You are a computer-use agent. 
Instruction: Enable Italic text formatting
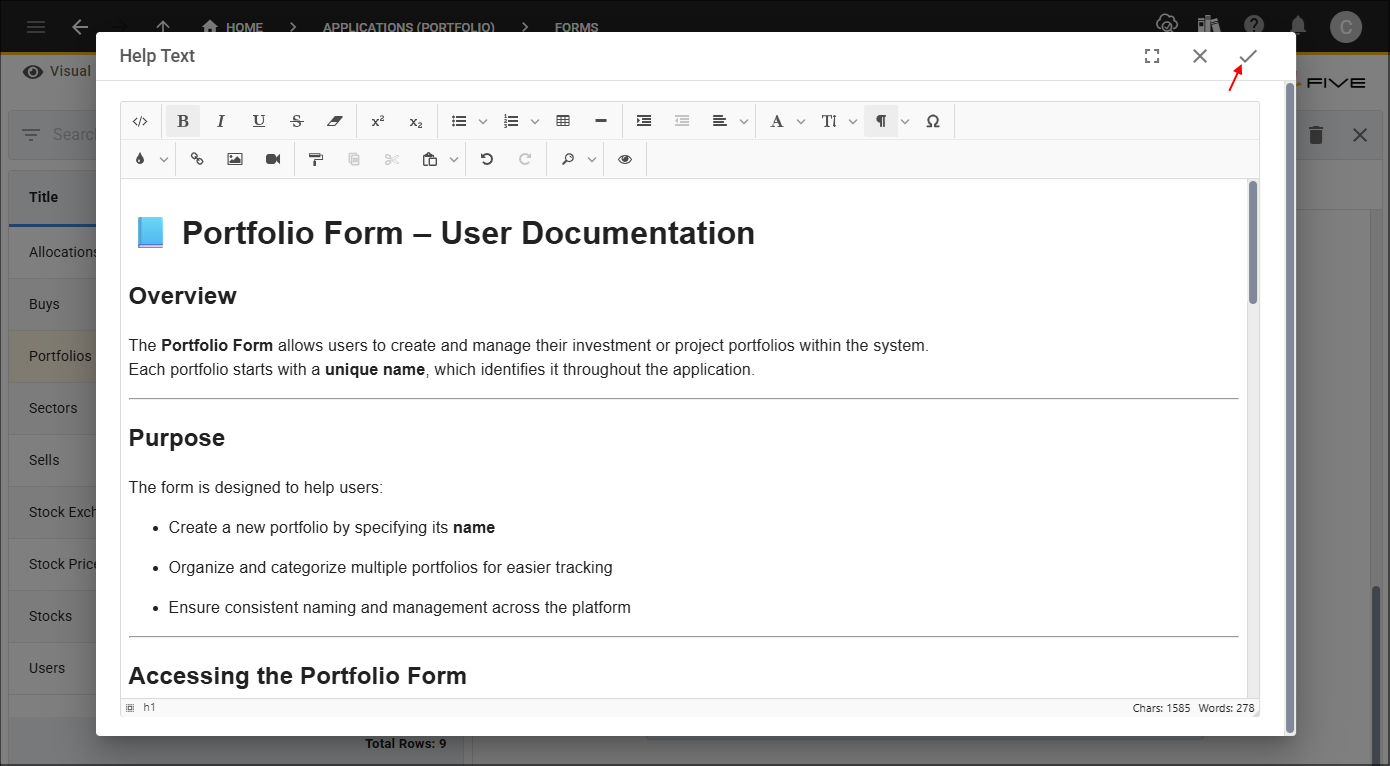coord(221,121)
